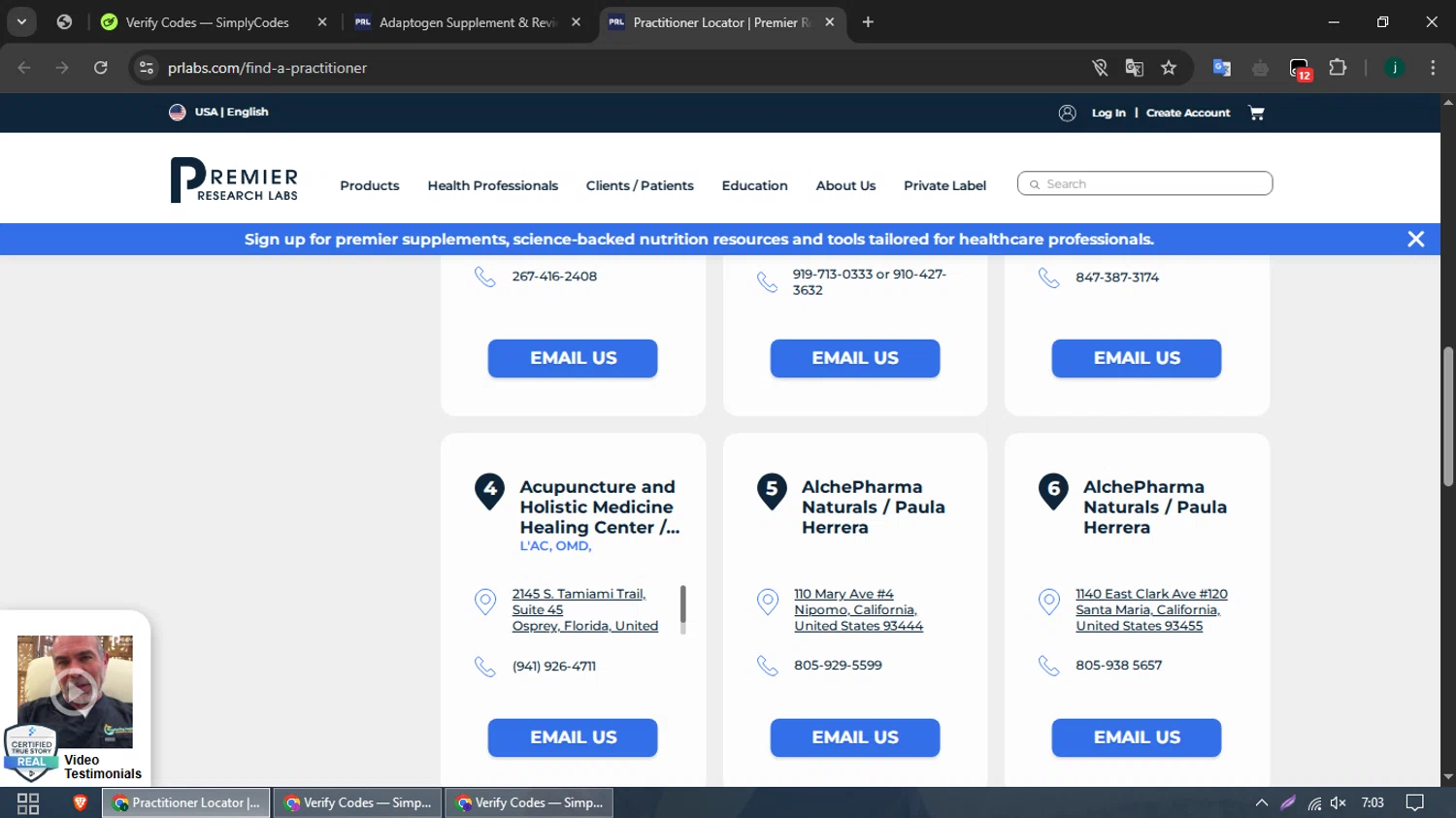This screenshot has height=818, width=1456.
Task: Open the About Us menu
Action: pos(845,185)
